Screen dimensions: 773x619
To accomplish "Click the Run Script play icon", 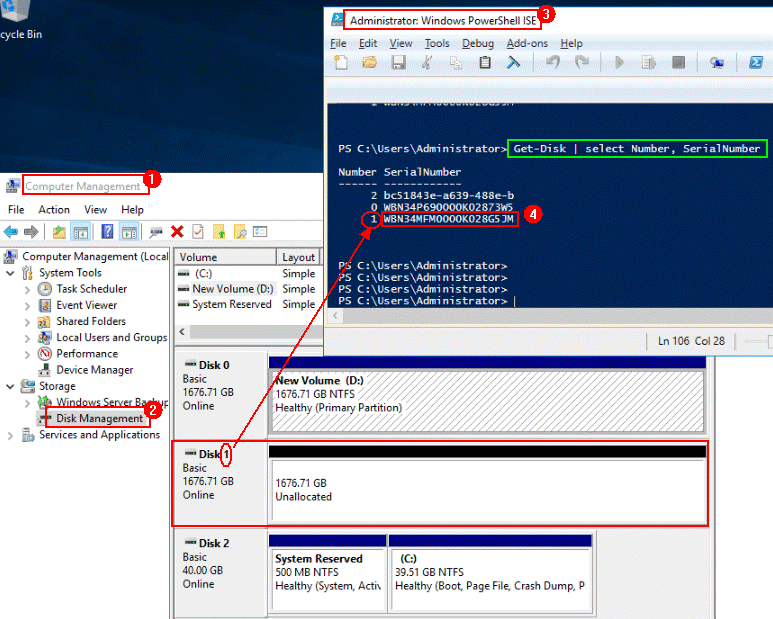I will (x=619, y=63).
